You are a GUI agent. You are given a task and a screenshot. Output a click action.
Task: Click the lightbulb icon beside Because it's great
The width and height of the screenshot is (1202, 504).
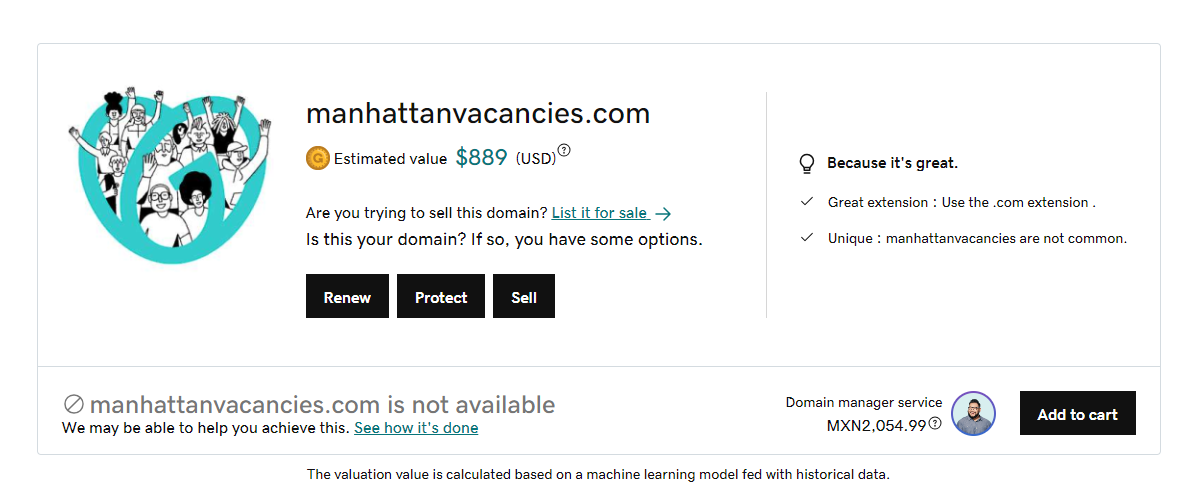pyautogui.click(x=807, y=163)
